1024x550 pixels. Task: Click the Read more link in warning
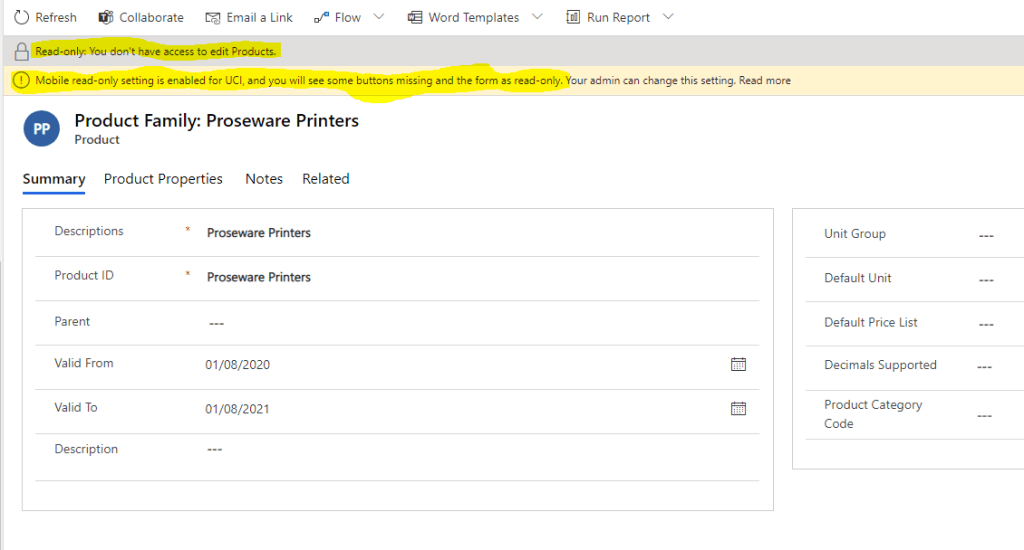[x=765, y=80]
